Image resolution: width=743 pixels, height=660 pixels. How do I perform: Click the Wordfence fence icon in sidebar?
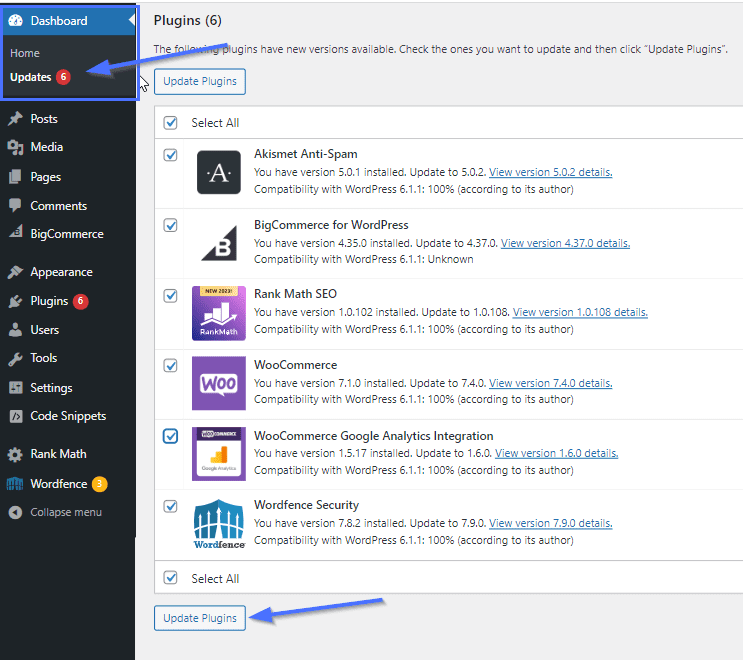15,484
